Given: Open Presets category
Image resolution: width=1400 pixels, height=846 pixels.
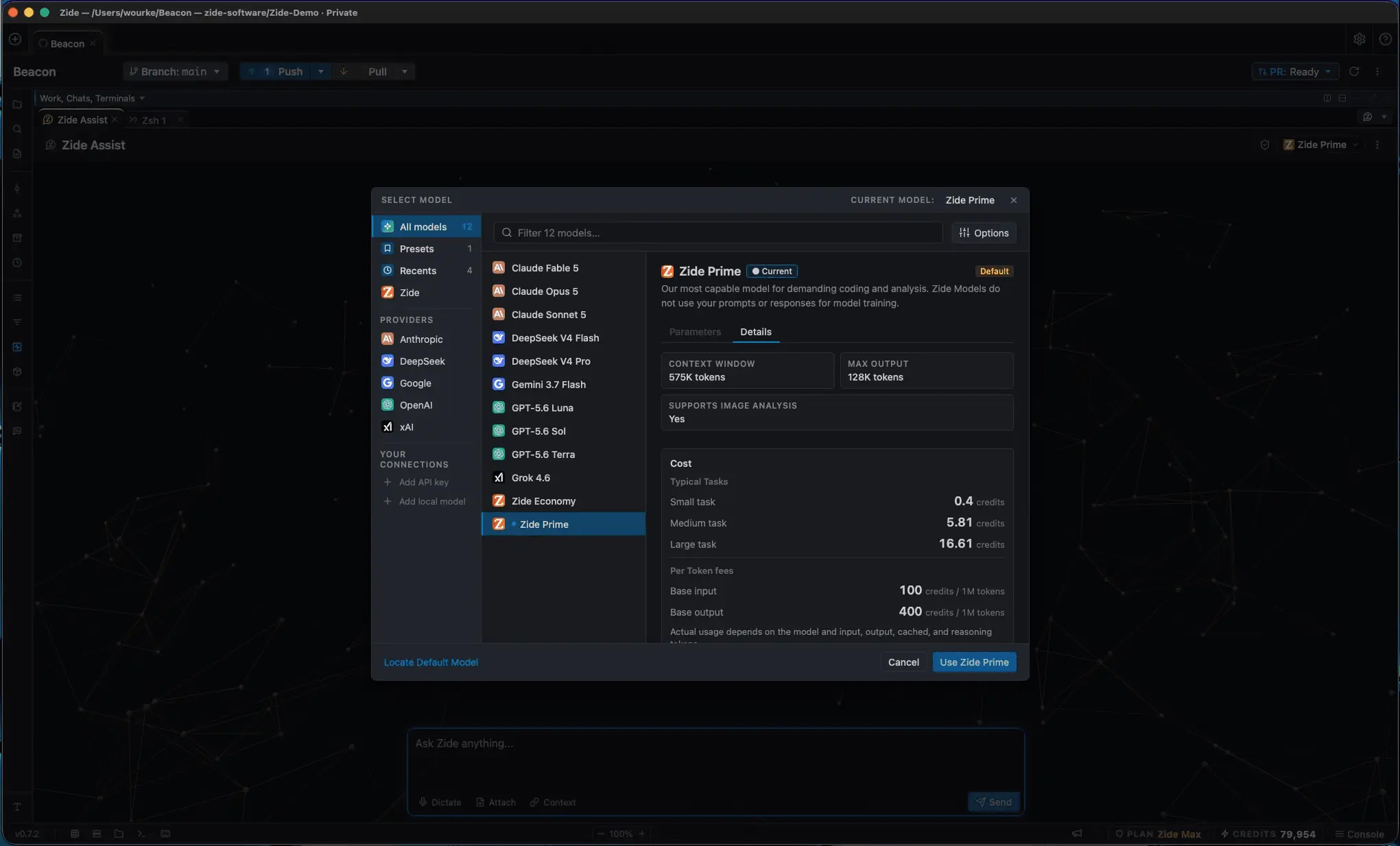Looking at the screenshot, I should tap(426, 249).
